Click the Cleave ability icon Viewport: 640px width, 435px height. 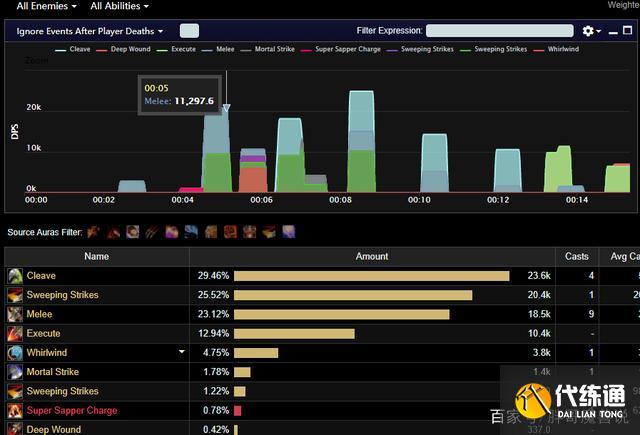coord(15,276)
